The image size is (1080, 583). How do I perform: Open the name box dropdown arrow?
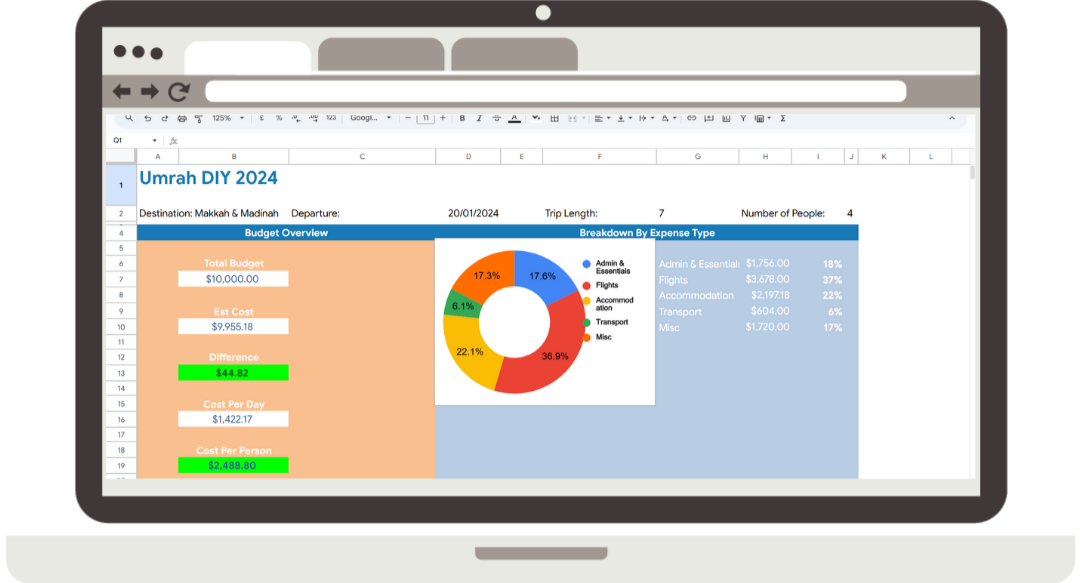[154, 141]
